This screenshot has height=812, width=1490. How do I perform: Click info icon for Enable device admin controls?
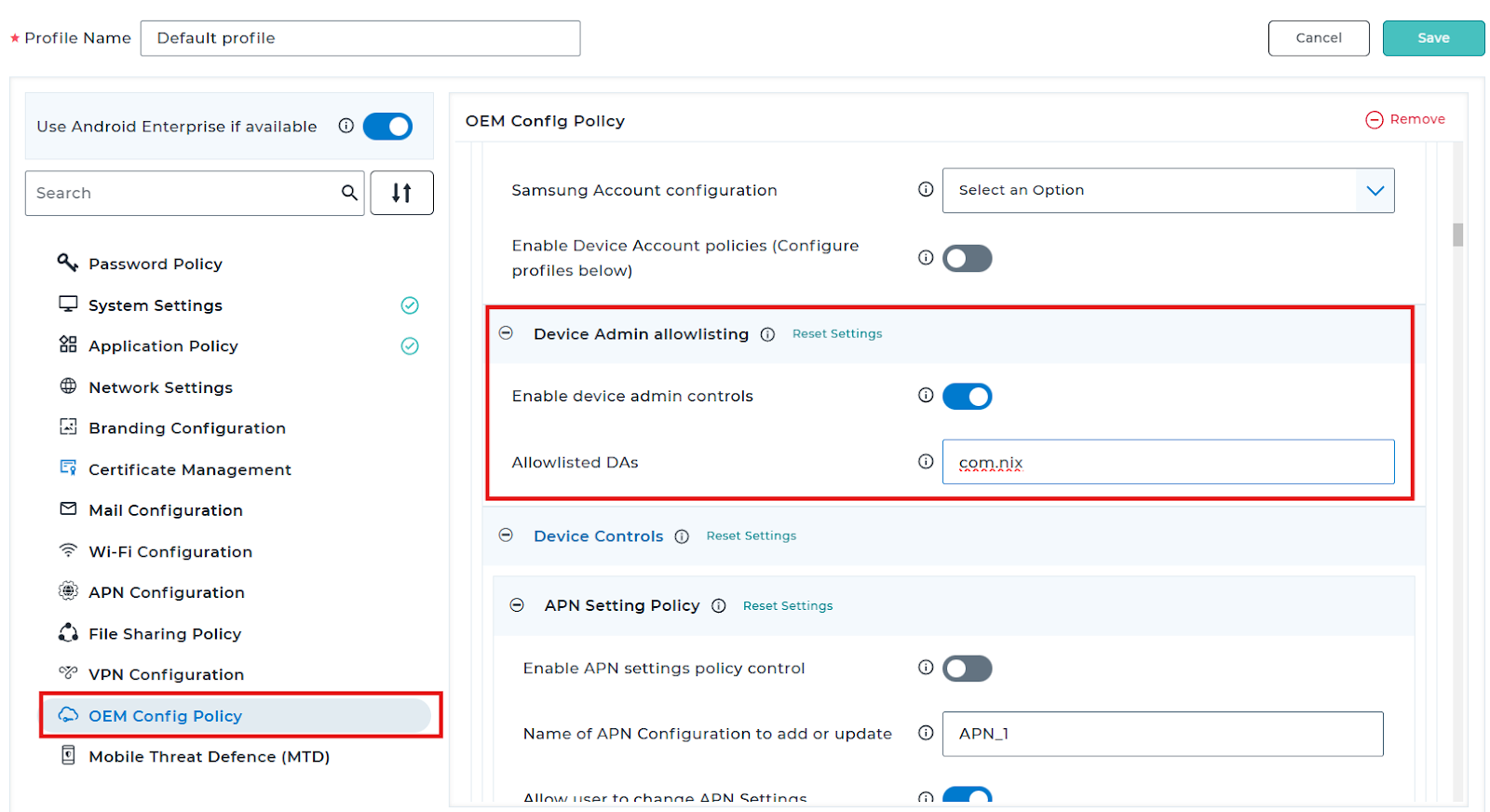(x=926, y=395)
